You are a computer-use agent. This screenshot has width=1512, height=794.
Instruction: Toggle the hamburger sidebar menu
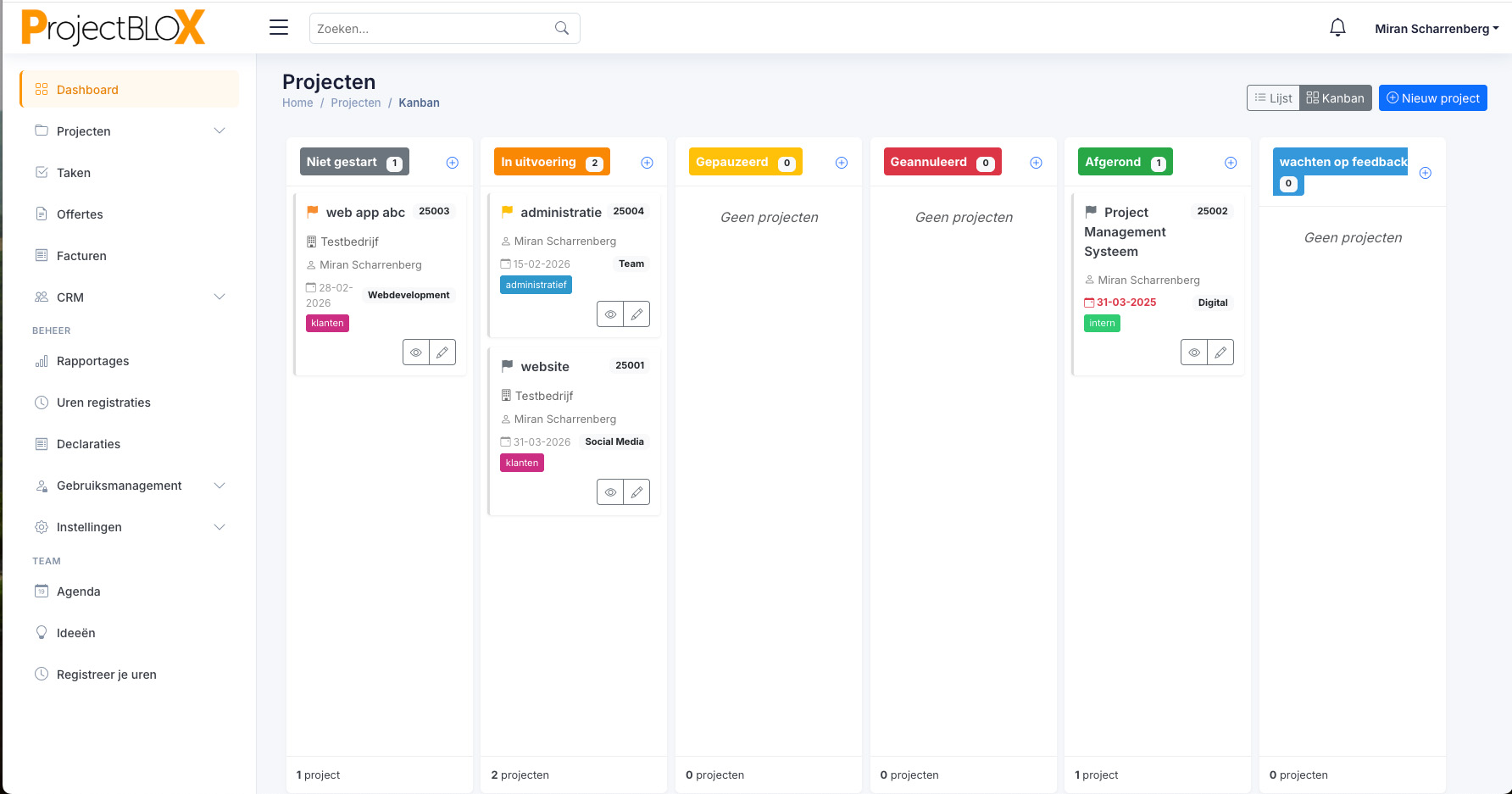point(279,28)
